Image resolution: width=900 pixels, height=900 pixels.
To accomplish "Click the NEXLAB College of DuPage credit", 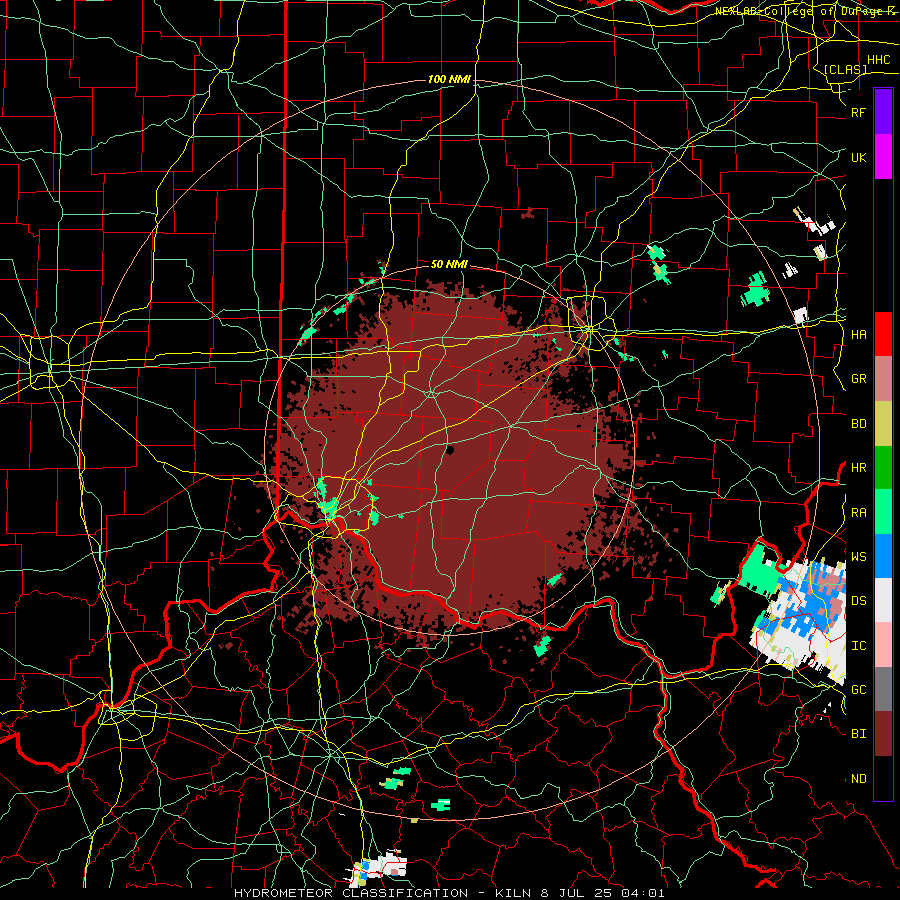I will (801, 11).
